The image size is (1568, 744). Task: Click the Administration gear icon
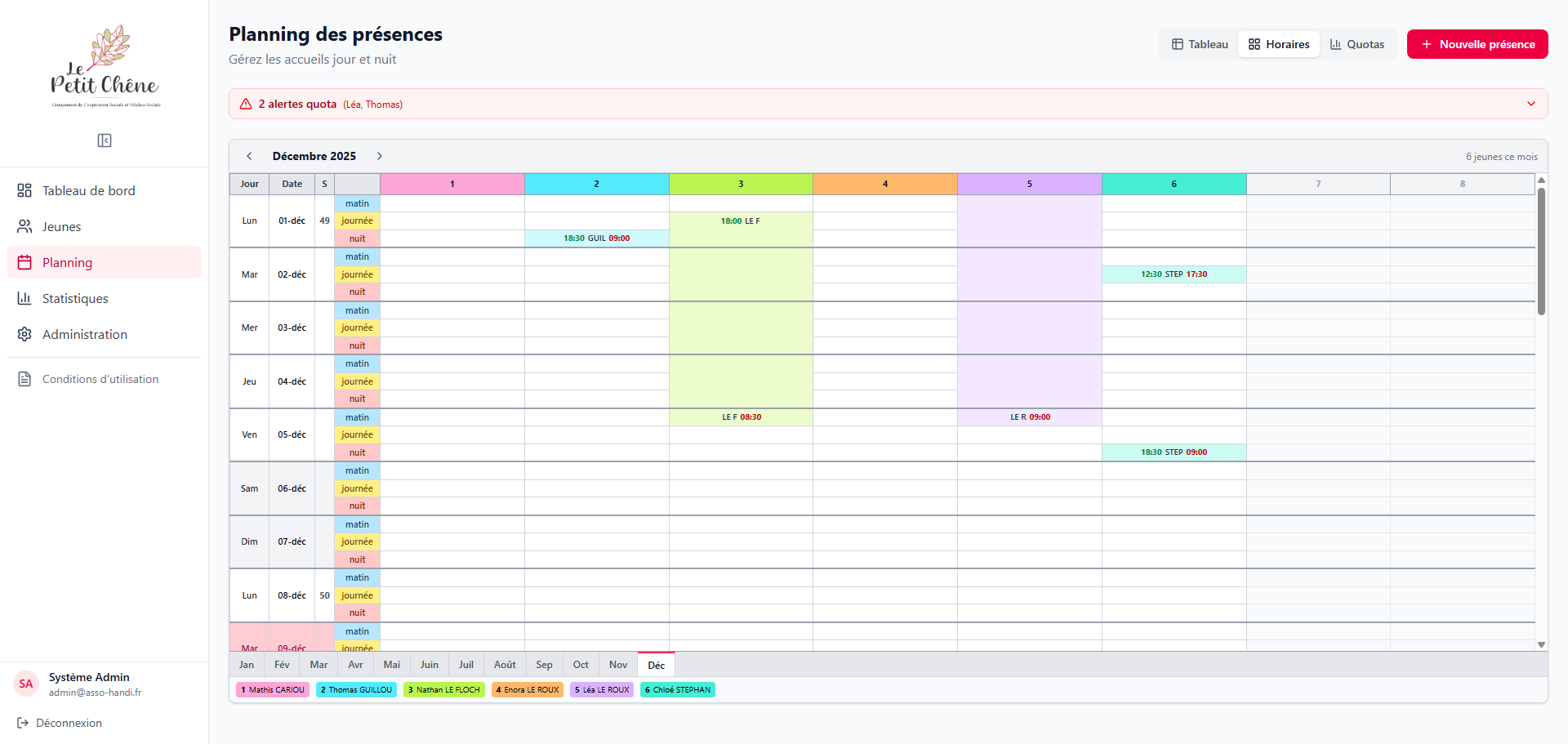[x=24, y=334]
